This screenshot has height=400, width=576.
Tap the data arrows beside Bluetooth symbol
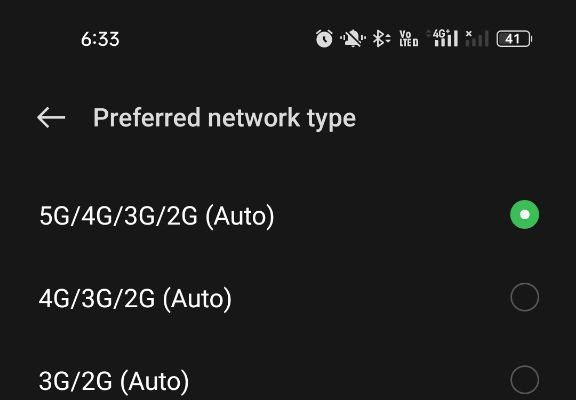tap(388, 38)
